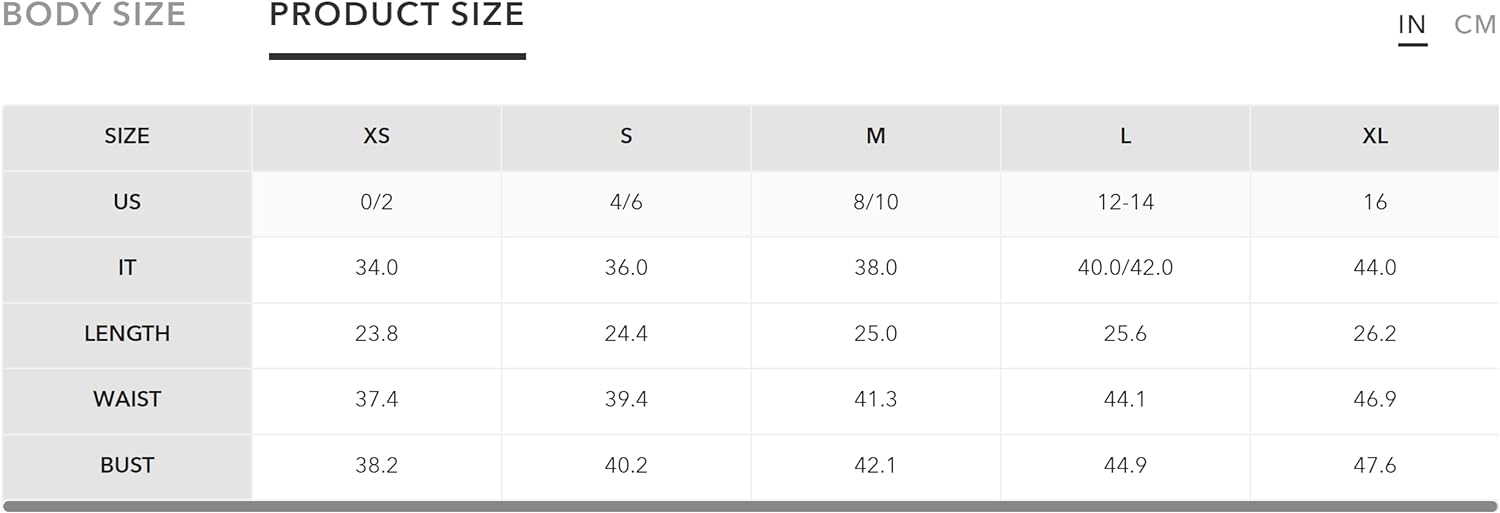Switch to the BODY SIZE tab
The image size is (1500, 513).
tap(93, 15)
